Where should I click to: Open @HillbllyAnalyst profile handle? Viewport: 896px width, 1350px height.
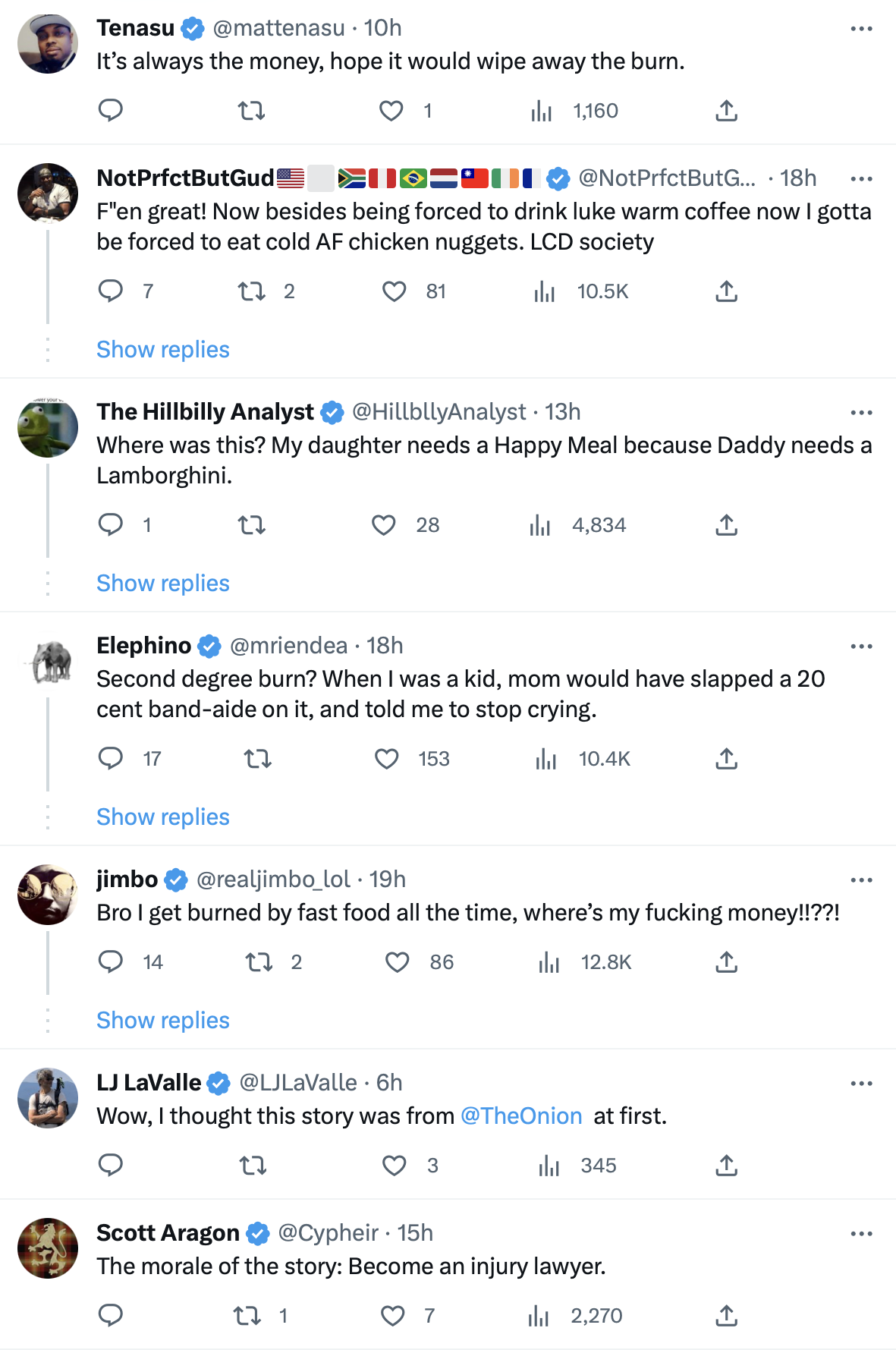click(439, 412)
